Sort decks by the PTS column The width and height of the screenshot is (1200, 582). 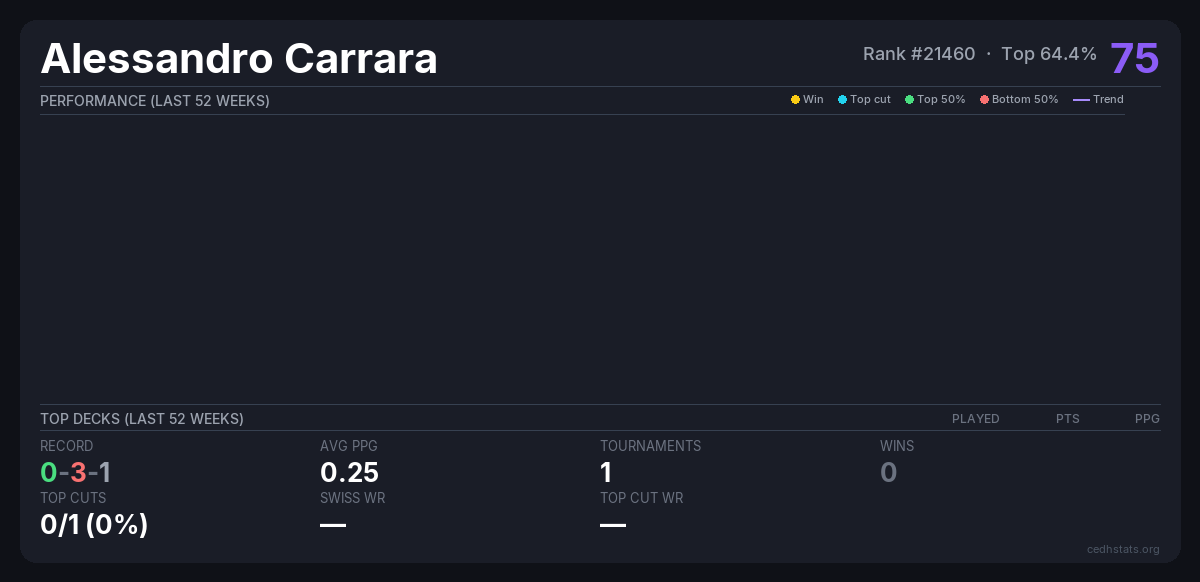(x=1067, y=419)
